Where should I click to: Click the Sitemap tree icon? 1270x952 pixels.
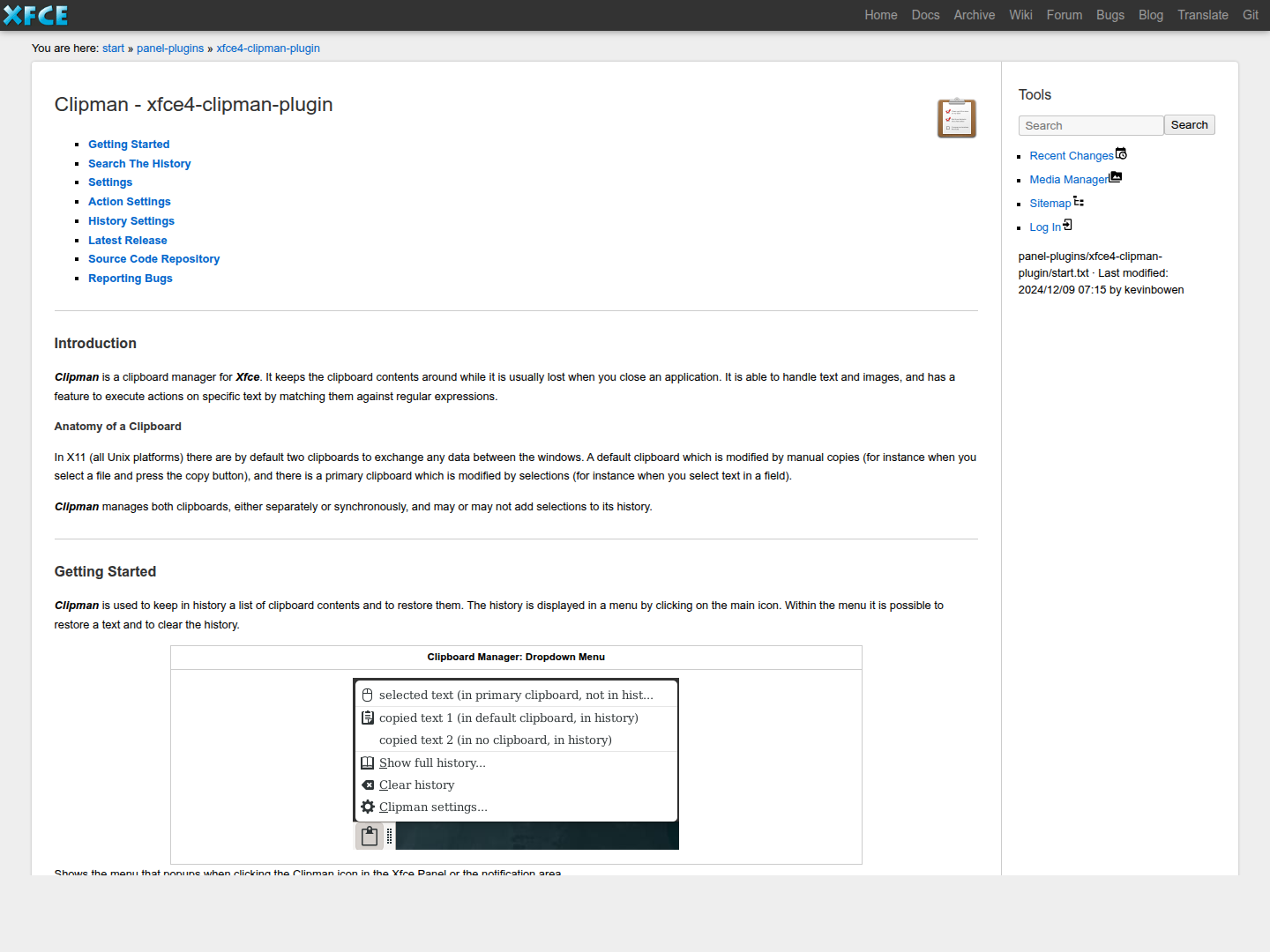1079,201
